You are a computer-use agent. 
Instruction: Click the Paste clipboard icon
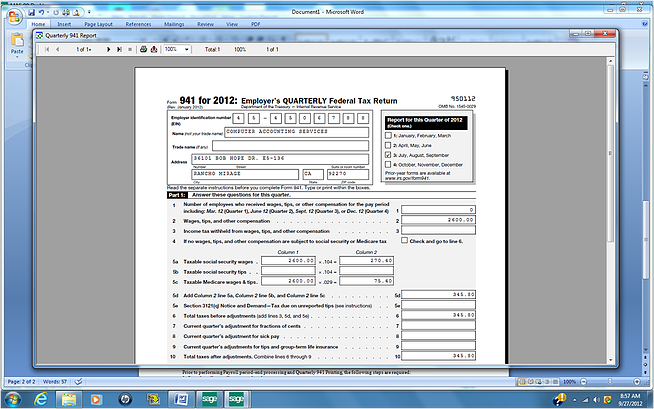tap(17, 40)
